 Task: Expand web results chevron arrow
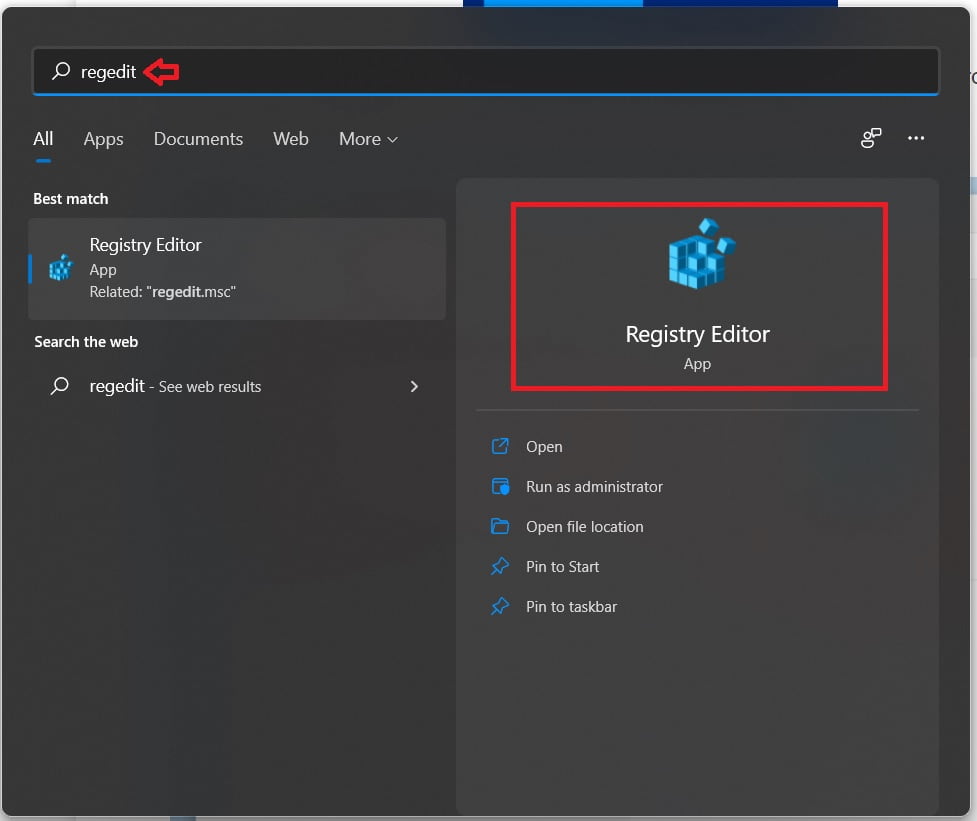pos(414,386)
